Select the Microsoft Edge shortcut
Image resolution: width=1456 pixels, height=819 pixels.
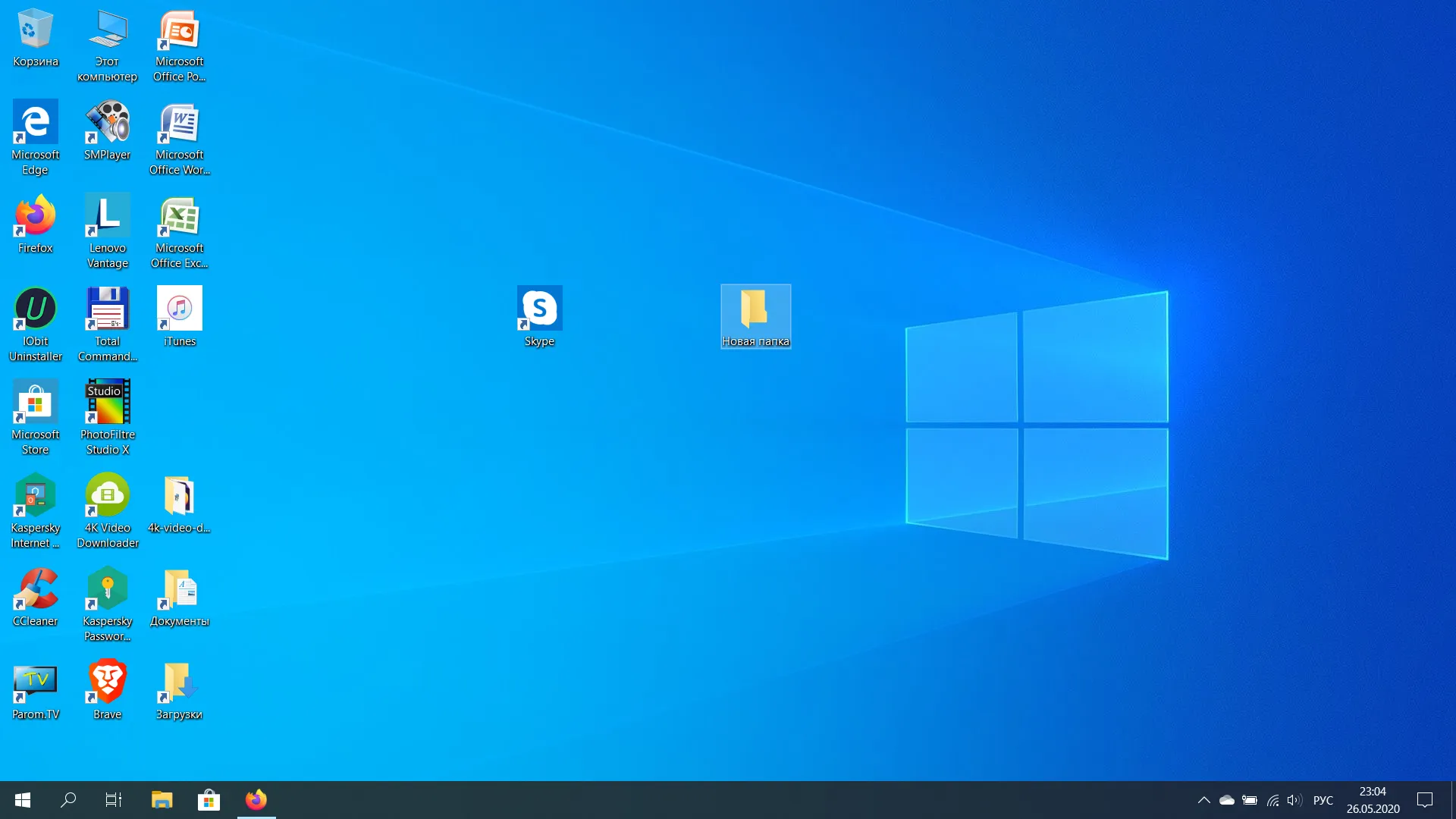click(35, 138)
